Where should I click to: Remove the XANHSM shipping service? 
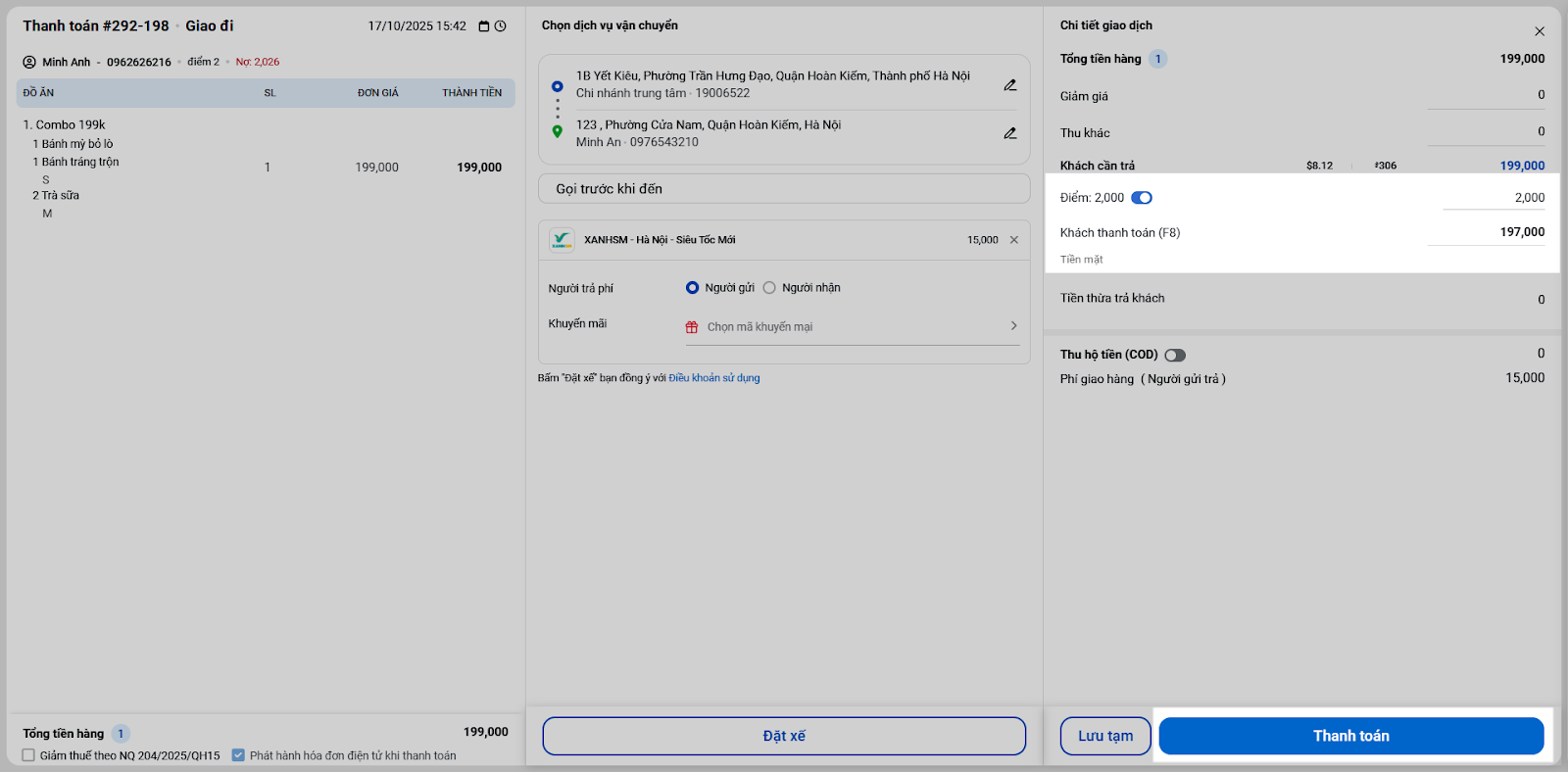pos(1014,240)
